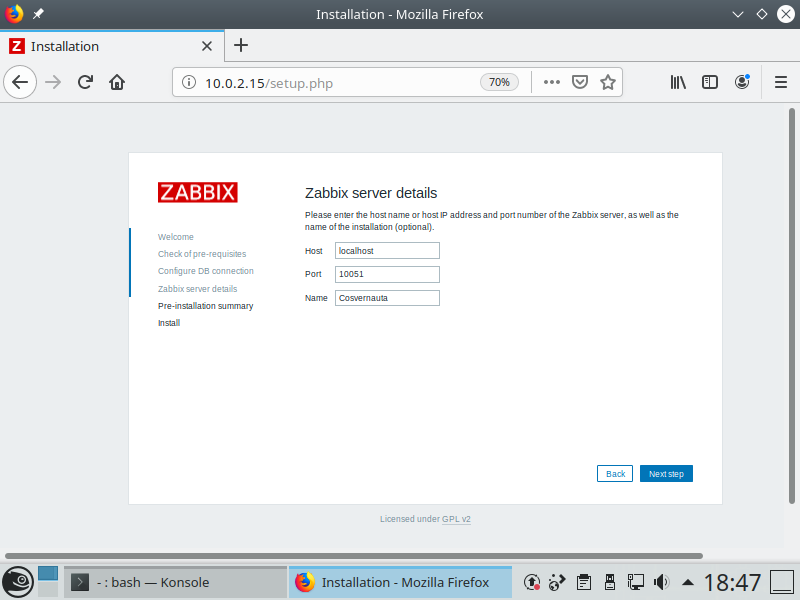Screen dimensions: 800x600
Task: Open page actions three-dot menu
Action: click(x=552, y=82)
